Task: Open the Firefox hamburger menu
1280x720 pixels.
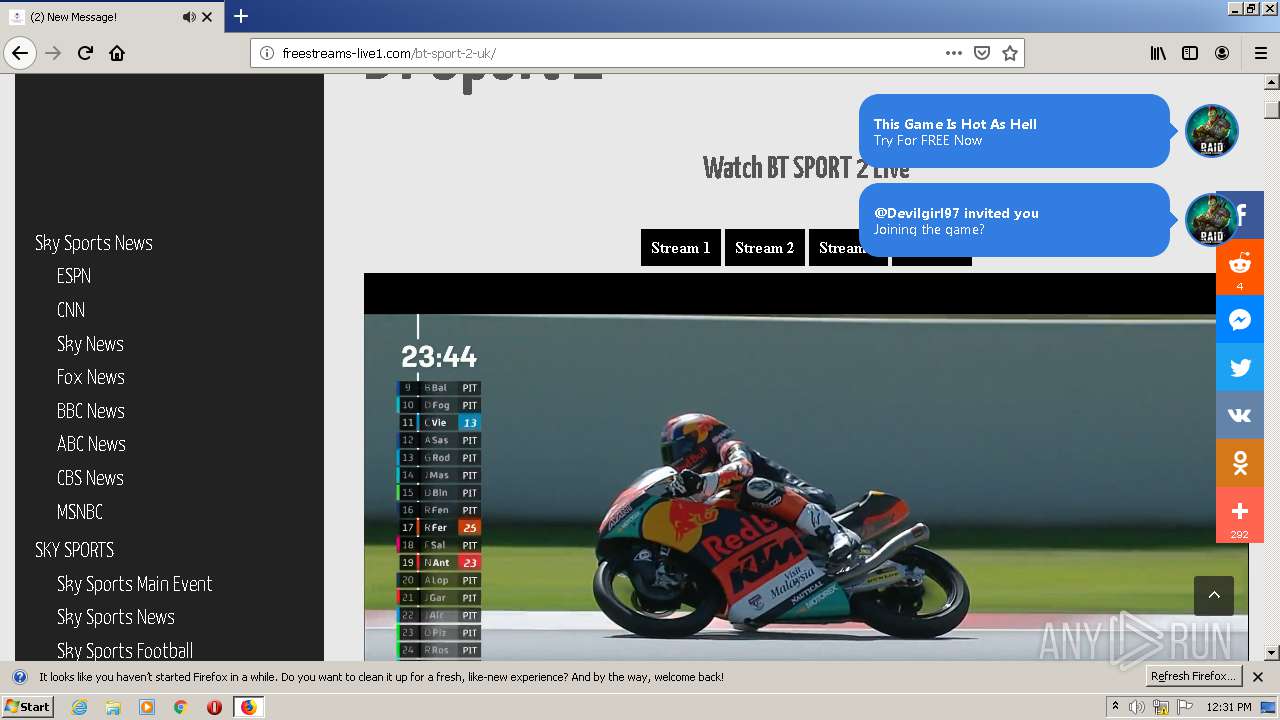Action: click(1261, 53)
